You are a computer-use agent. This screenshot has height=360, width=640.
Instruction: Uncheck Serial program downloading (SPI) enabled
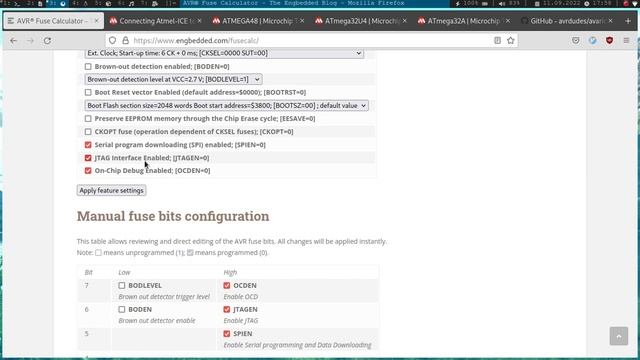(x=88, y=145)
